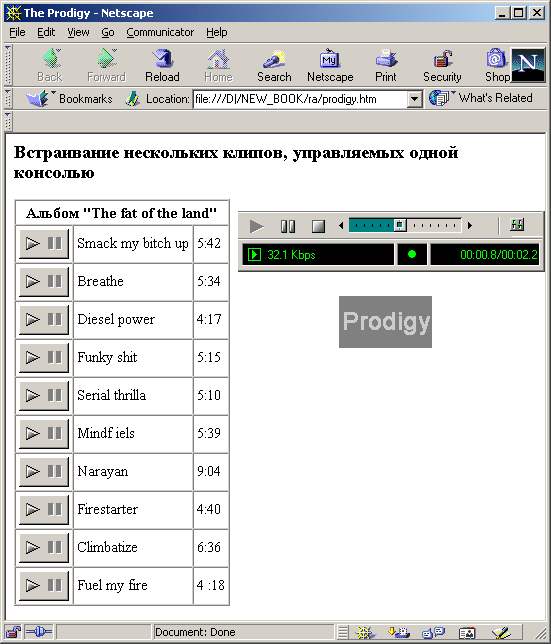
Task: Click the Netscape N logo
Action: [x=528, y=65]
